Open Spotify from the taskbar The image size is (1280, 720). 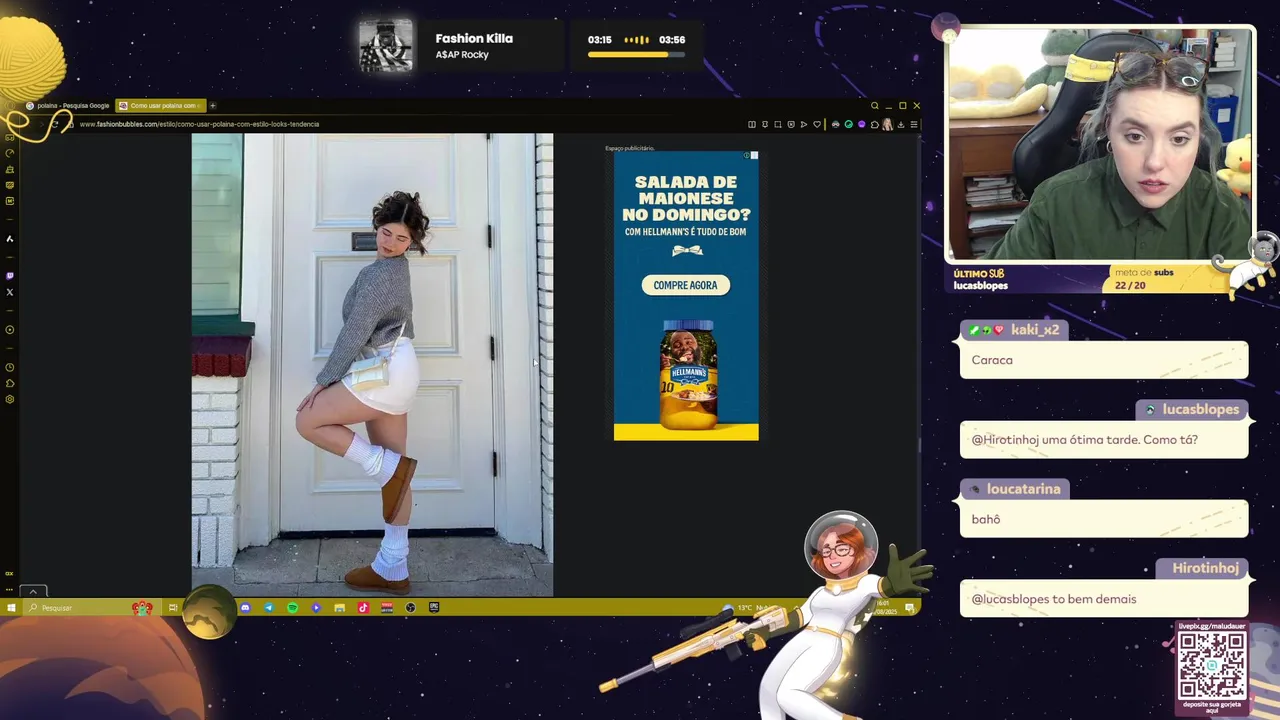click(x=293, y=607)
